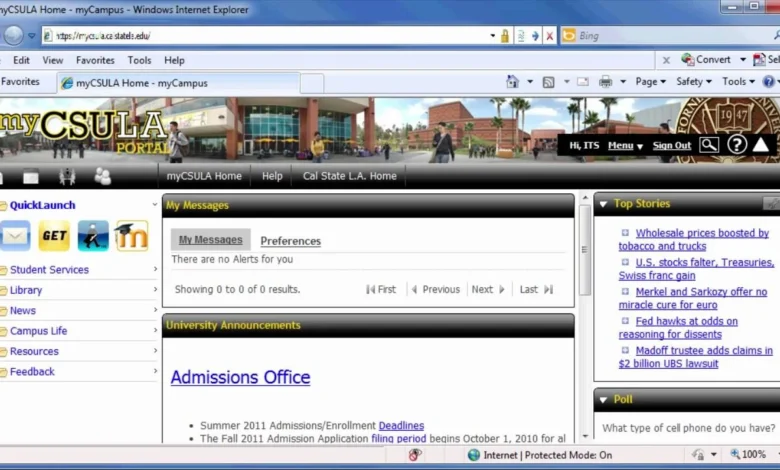Collapse the QuickLaunch section arrow
Image resolution: width=780 pixels, height=470 pixels.
[155, 204]
